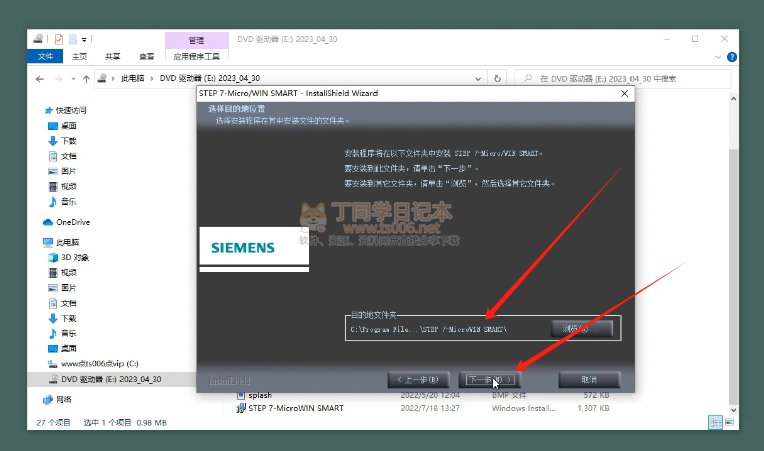764x451 pixels.
Task: Open 视频 under This PC
Action: click(x=62, y=272)
